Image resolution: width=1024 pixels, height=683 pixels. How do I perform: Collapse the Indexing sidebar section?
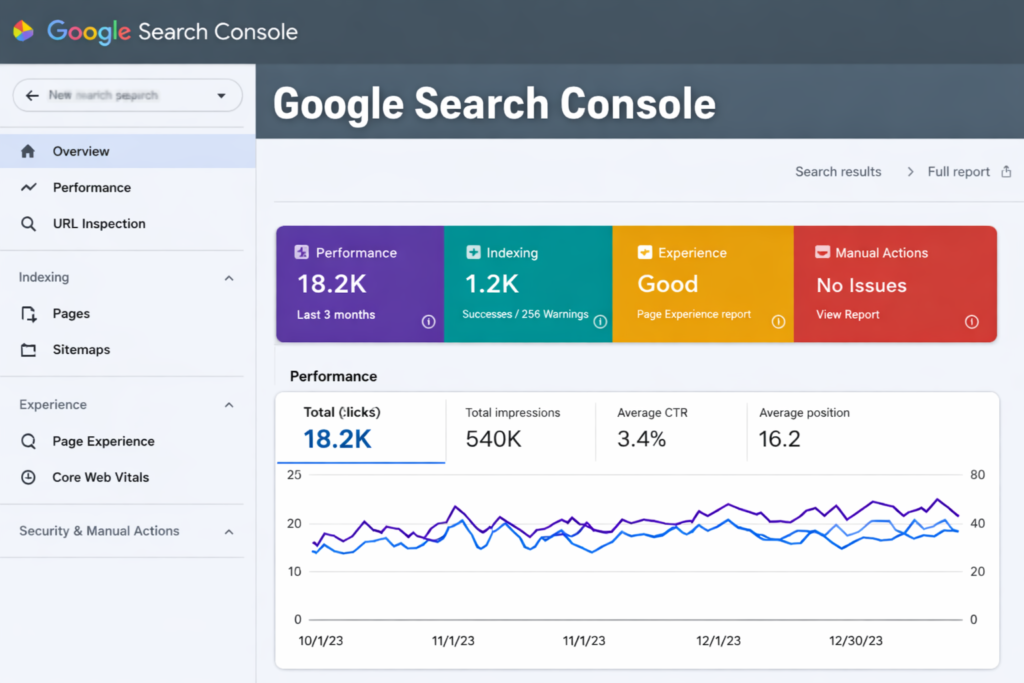tap(229, 278)
